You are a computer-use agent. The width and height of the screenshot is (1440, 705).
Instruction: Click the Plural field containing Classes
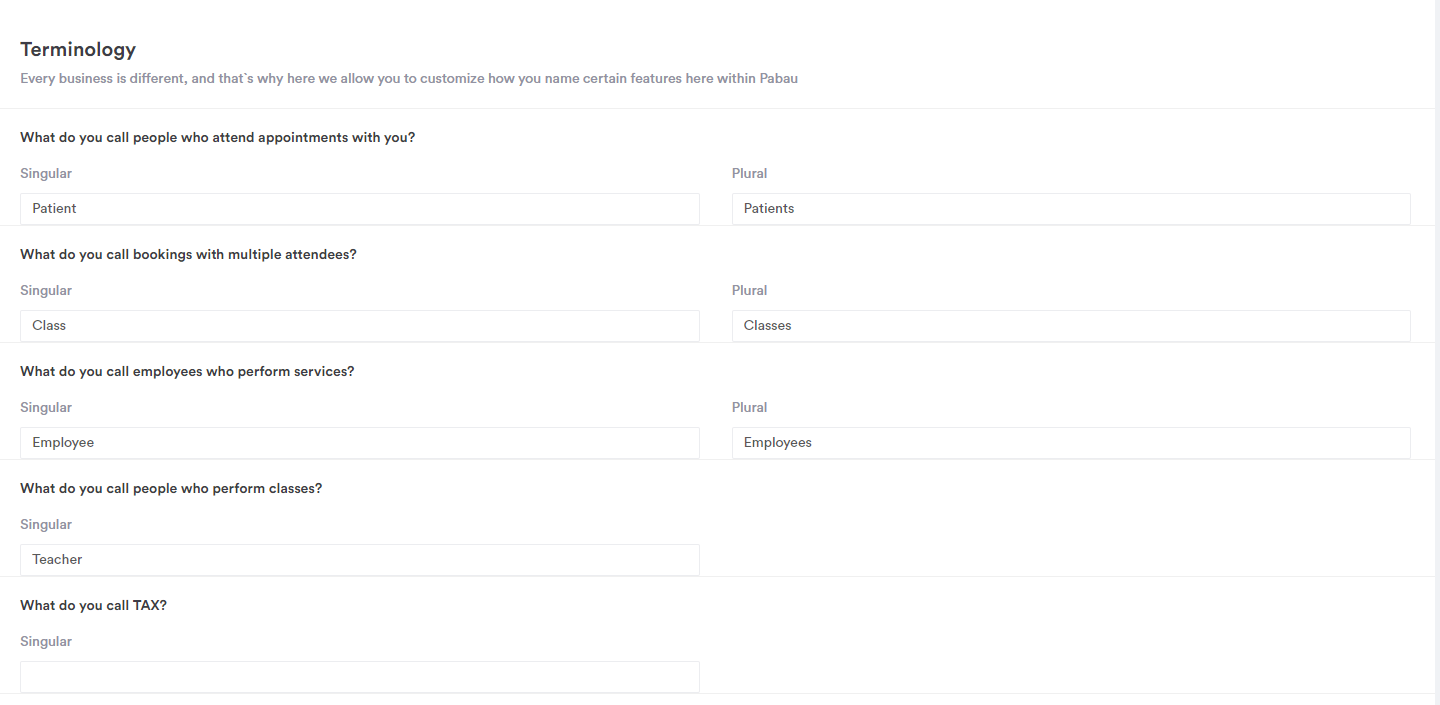tap(1071, 325)
